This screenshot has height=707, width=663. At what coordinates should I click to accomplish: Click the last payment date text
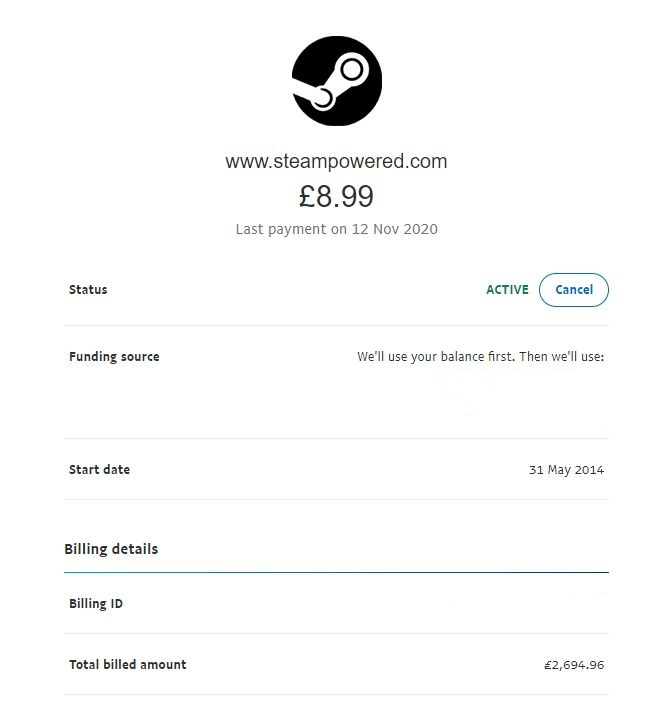[336, 229]
